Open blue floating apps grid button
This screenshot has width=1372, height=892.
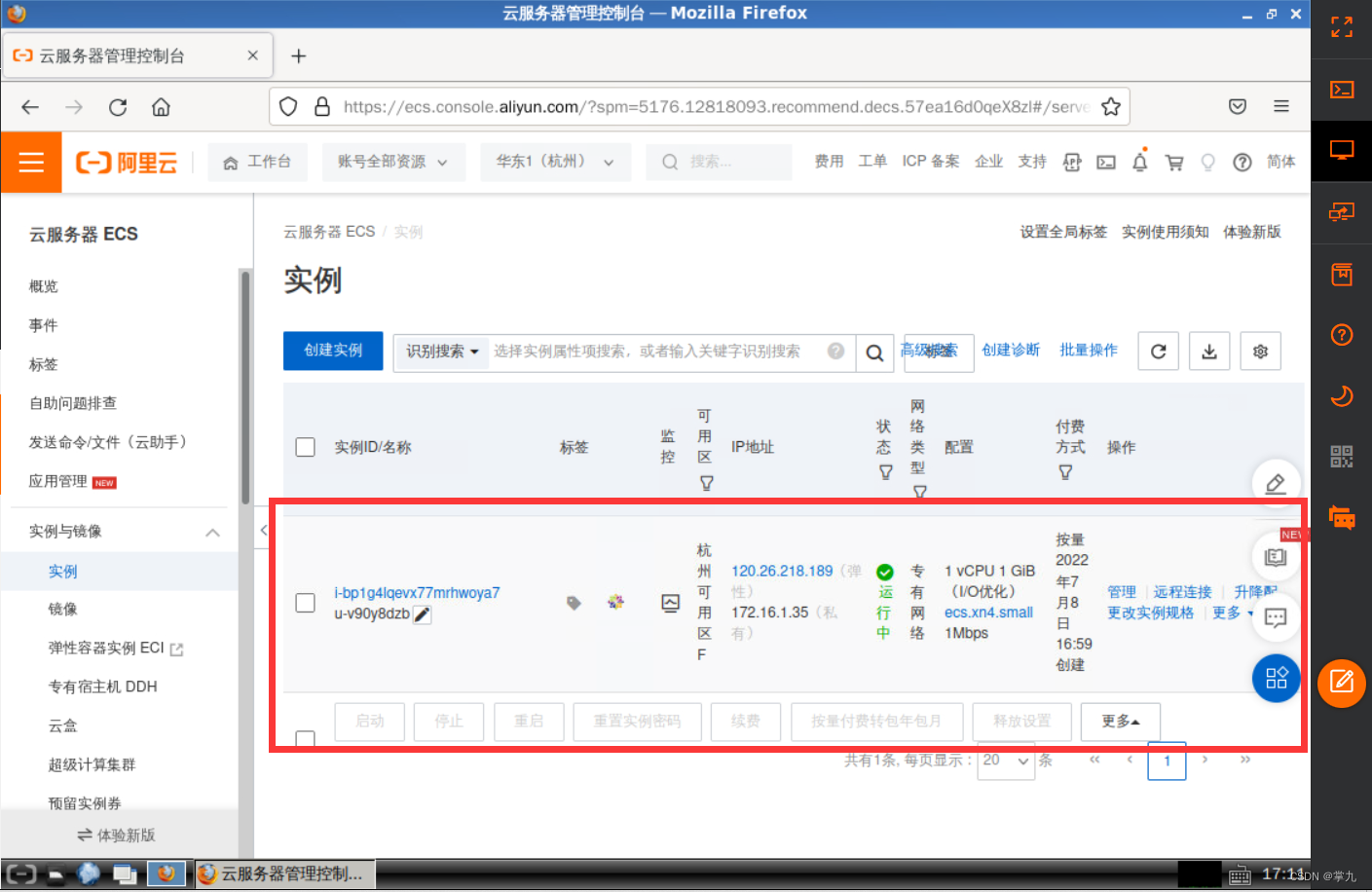click(x=1277, y=678)
